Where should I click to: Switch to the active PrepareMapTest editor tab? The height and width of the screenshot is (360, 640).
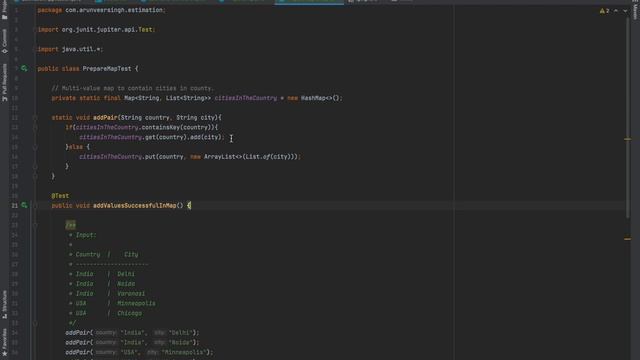coord(309,2)
